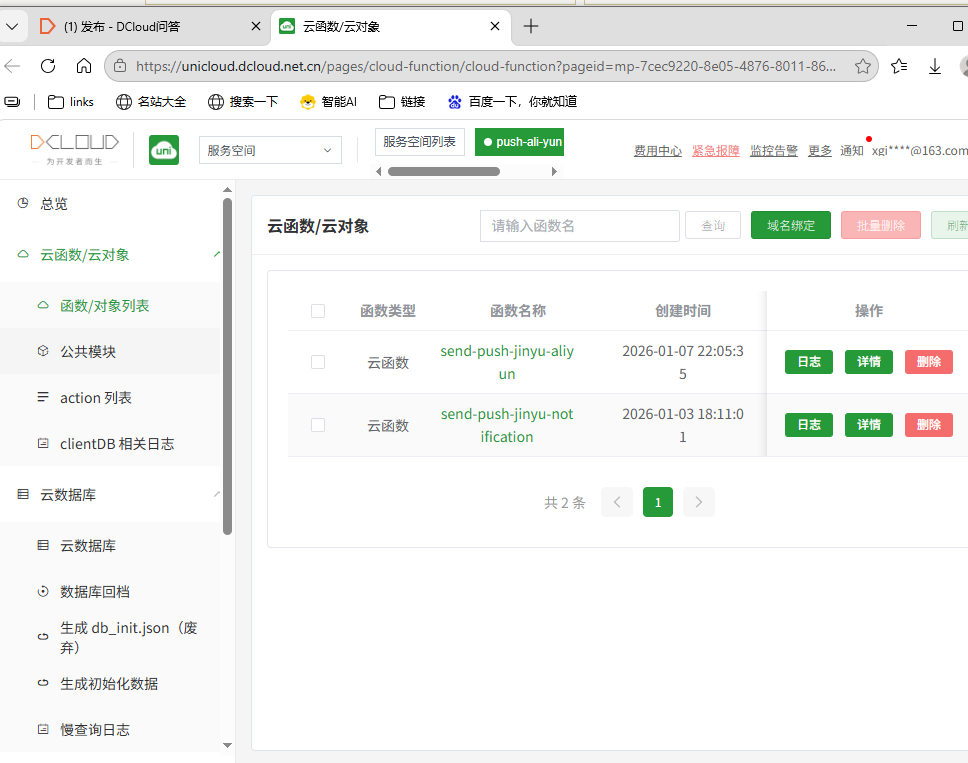Open the 百度一下 bookmark

pyautogui.click(x=512, y=101)
